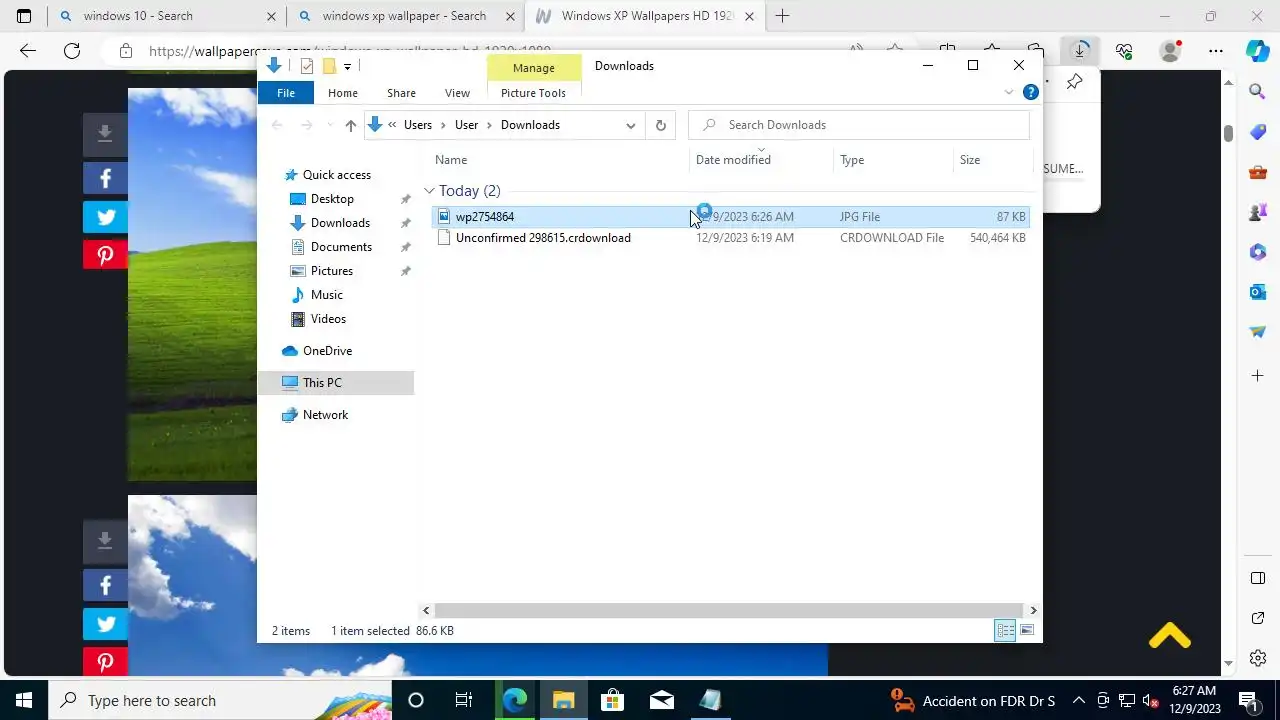The image size is (1280, 720).
Task: Switch to the Home ribbon tab
Action: coord(343,93)
